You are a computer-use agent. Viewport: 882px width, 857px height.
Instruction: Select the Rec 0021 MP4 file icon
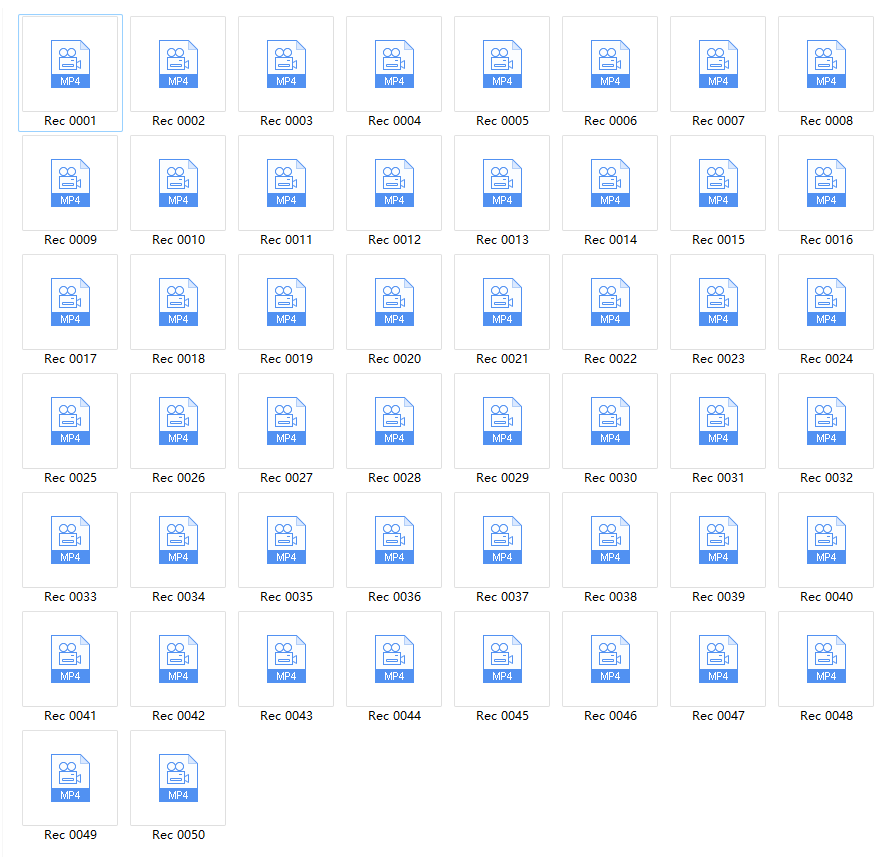coord(502,302)
